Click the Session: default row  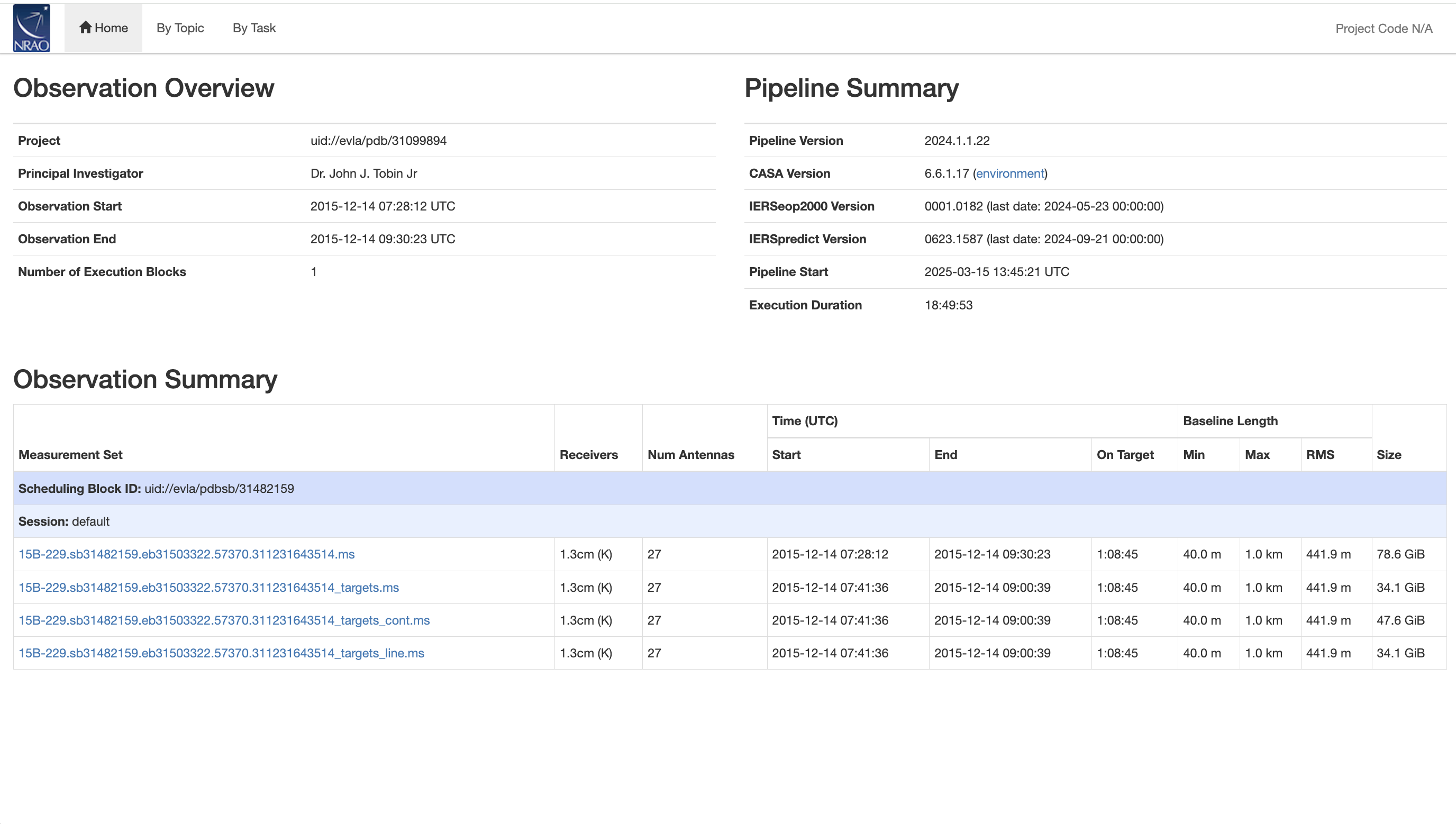(730, 521)
